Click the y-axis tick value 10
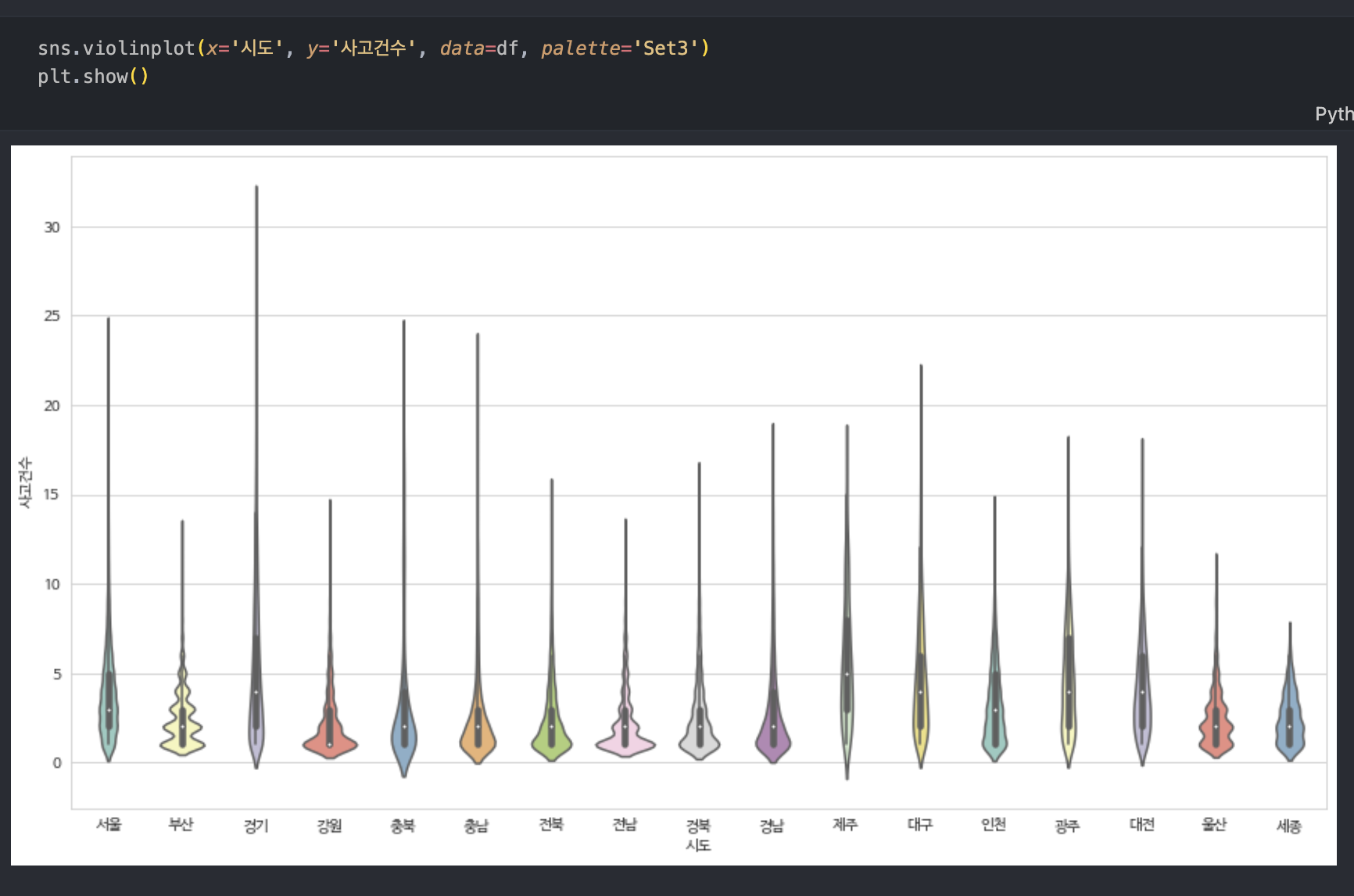The image size is (1354, 896). [x=52, y=584]
